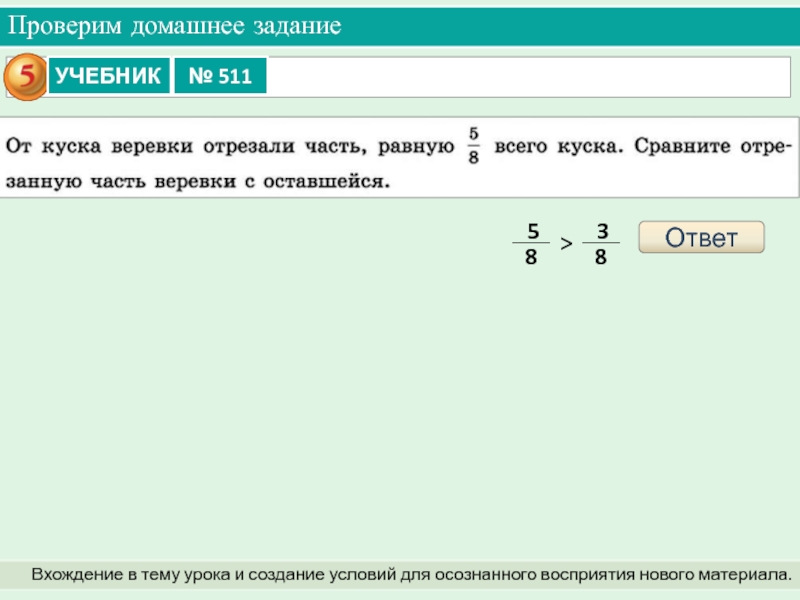Viewport: 800px width, 600px height.
Task: Select the УЧЕБНИК label
Action: pyautogui.click(x=108, y=76)
